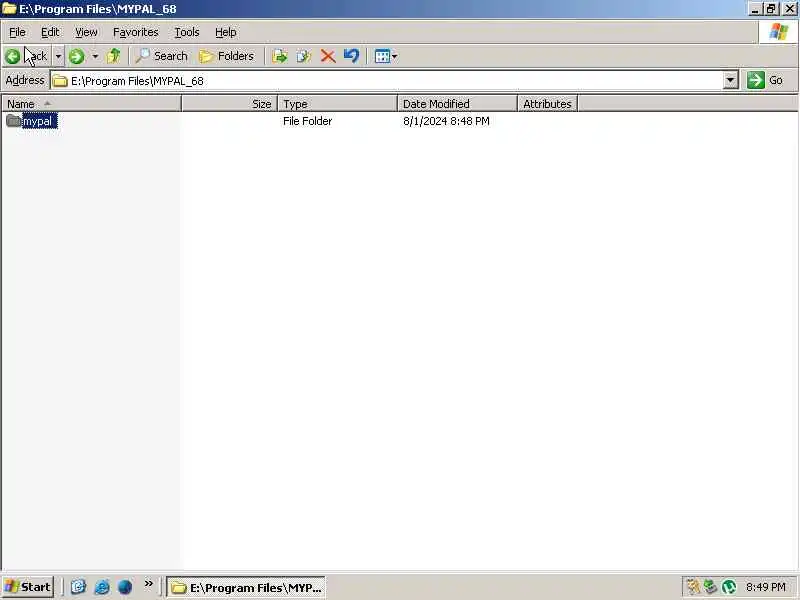Click the folder icon in the address bar
Screen dimensions: 800x600
click(61, 81)
